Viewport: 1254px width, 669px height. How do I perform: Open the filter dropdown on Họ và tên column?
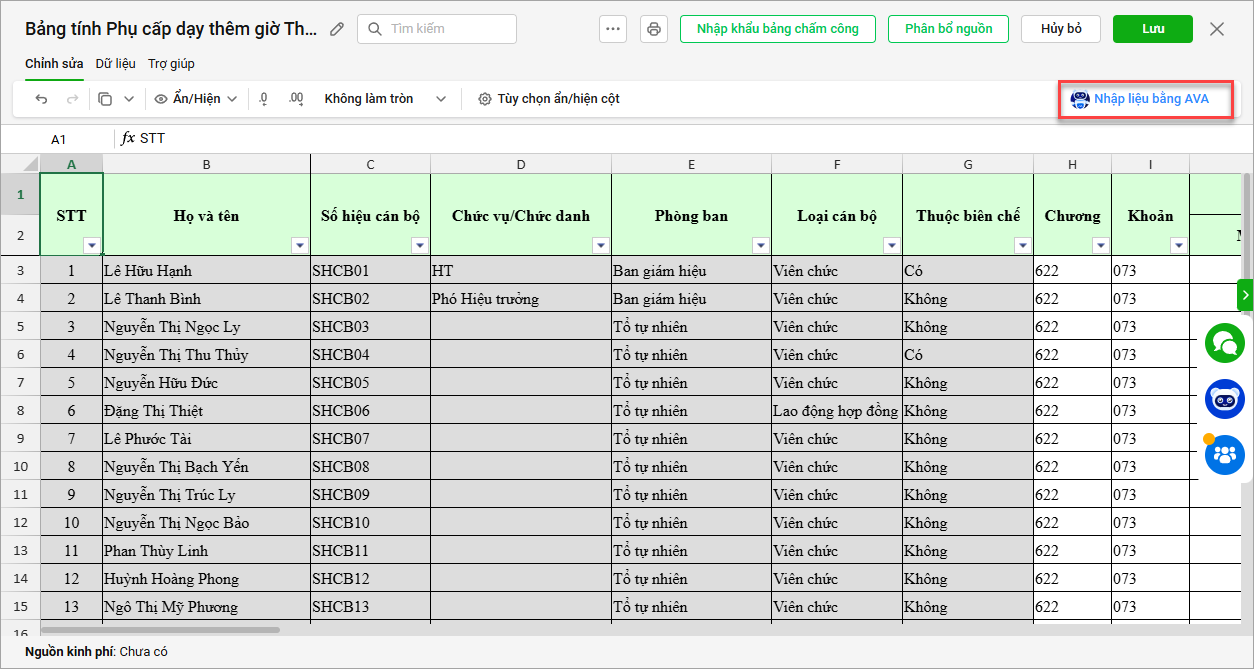coord(299,245)
